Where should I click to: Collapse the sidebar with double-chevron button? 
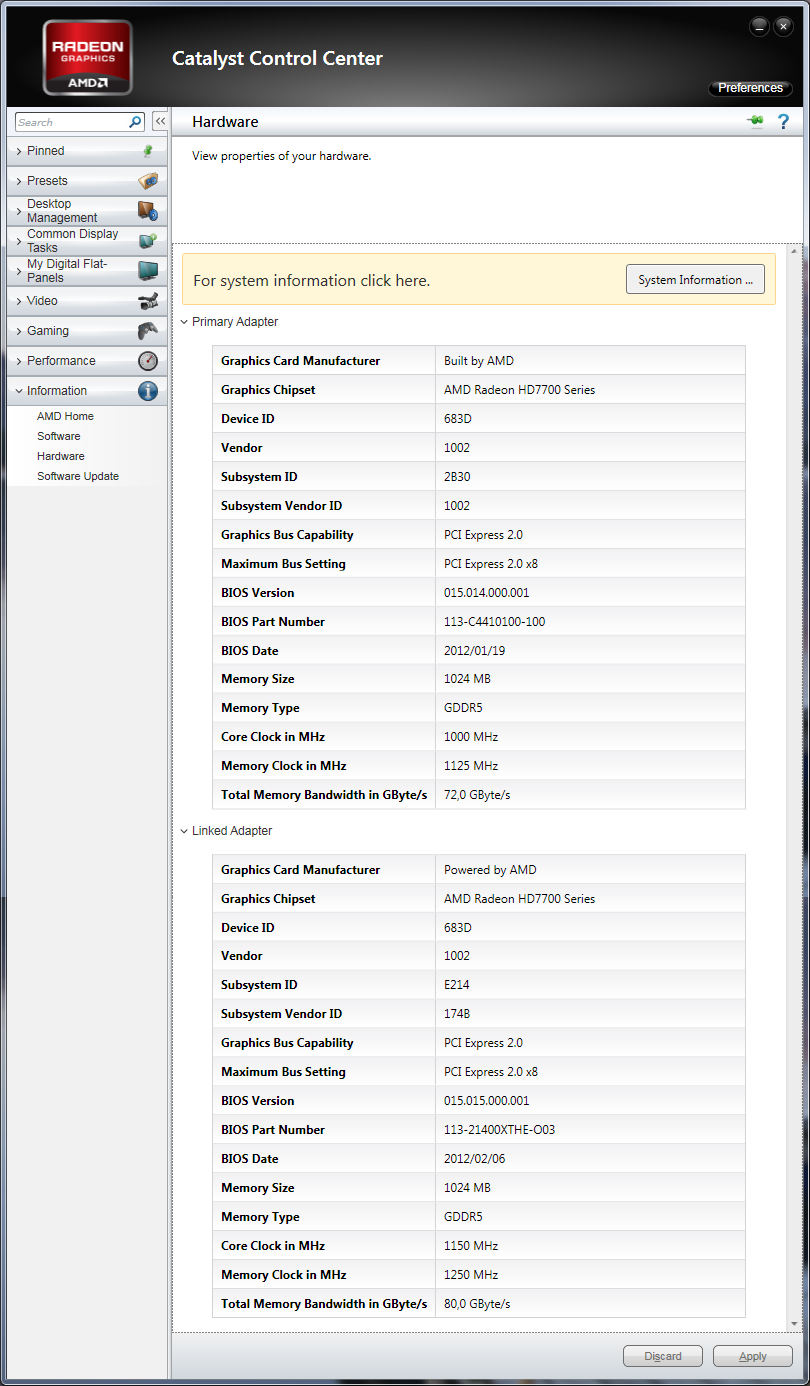coord(160,121)
